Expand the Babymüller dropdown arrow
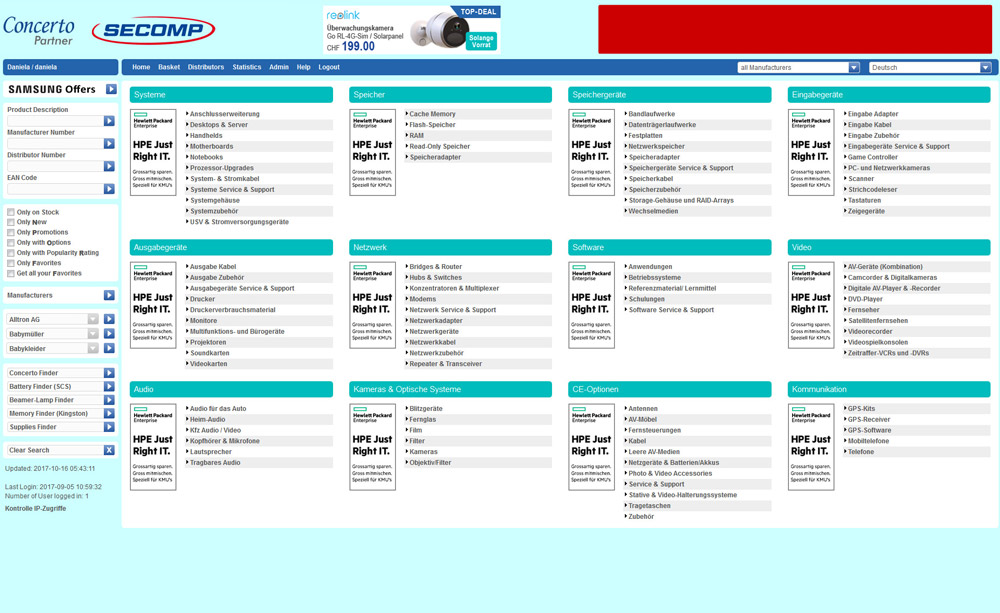 click(x=93, y=334)
